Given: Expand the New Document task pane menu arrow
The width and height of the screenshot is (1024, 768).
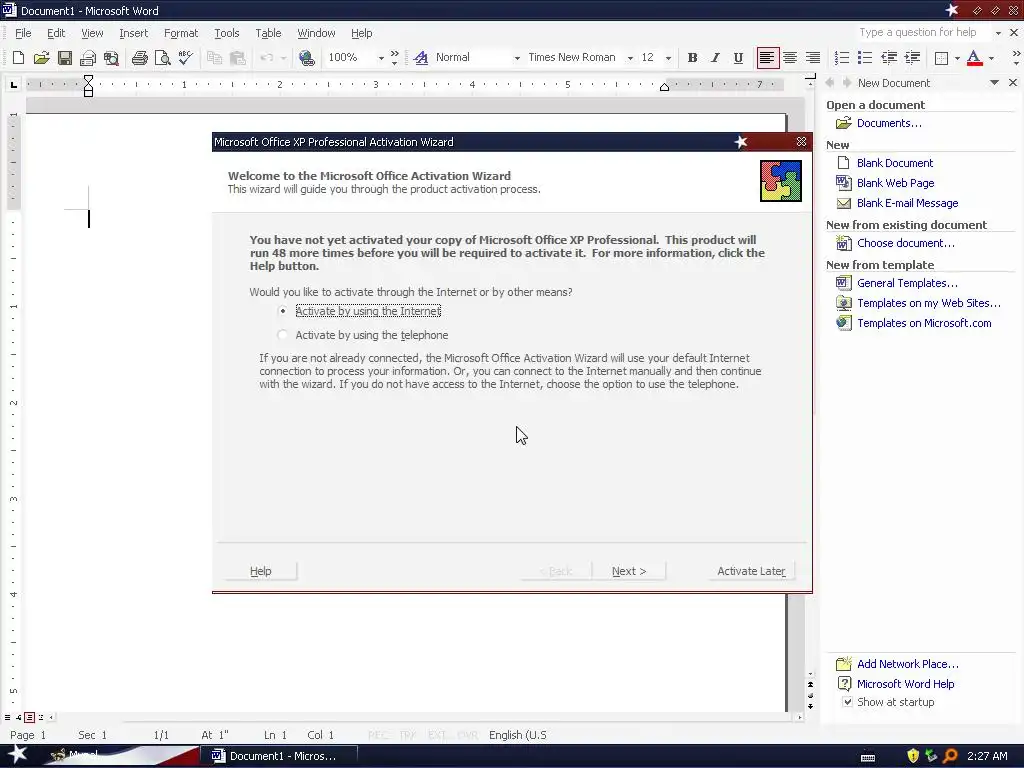Looking at the screenshot, I should [x=995, y=82].
